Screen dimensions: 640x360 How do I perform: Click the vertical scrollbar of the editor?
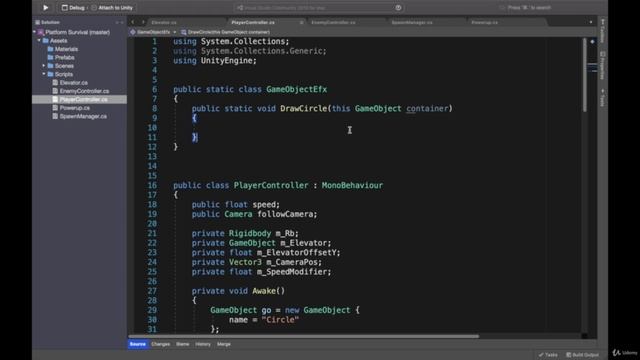tap(585, 75)
